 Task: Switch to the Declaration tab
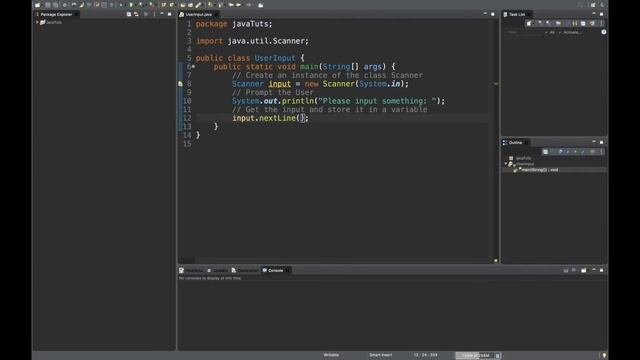245,270
